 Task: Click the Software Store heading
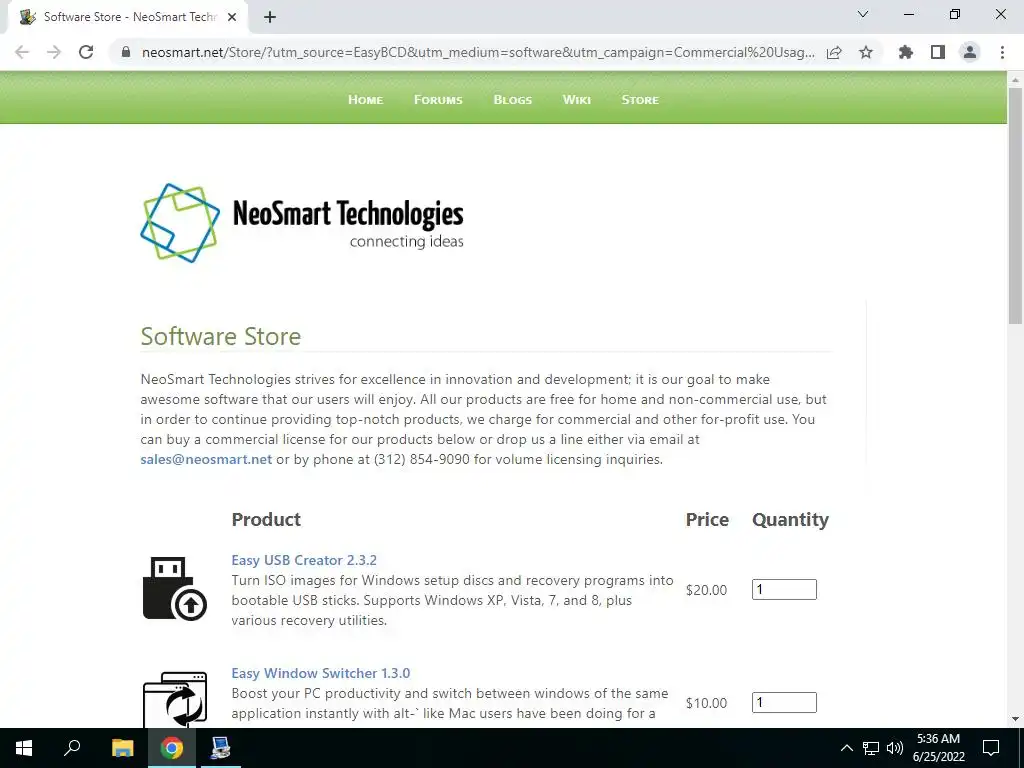221,336
